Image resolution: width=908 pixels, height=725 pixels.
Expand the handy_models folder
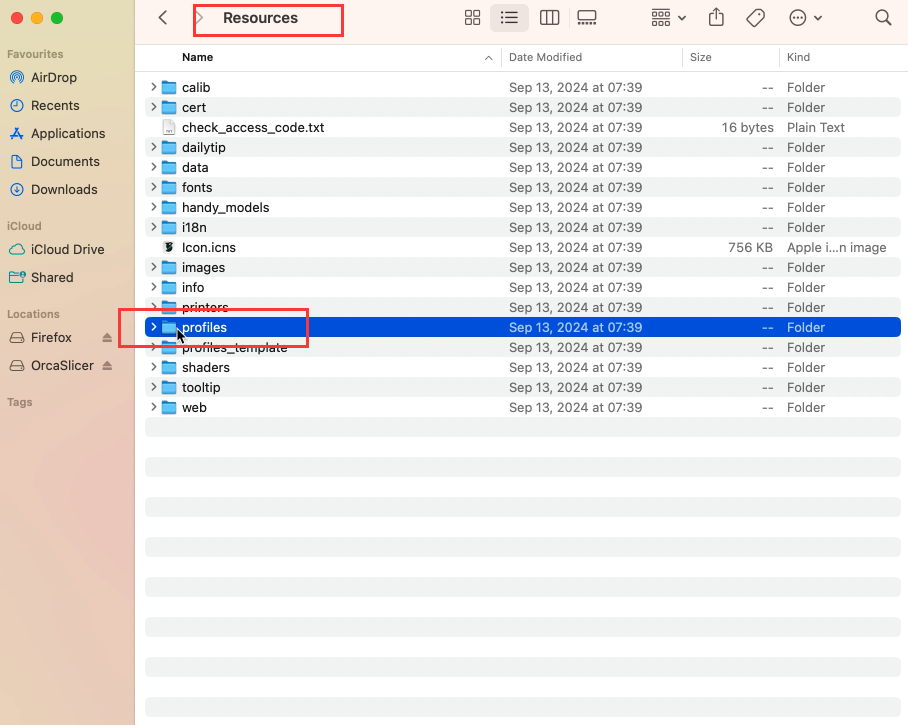(x=153, y=207)
